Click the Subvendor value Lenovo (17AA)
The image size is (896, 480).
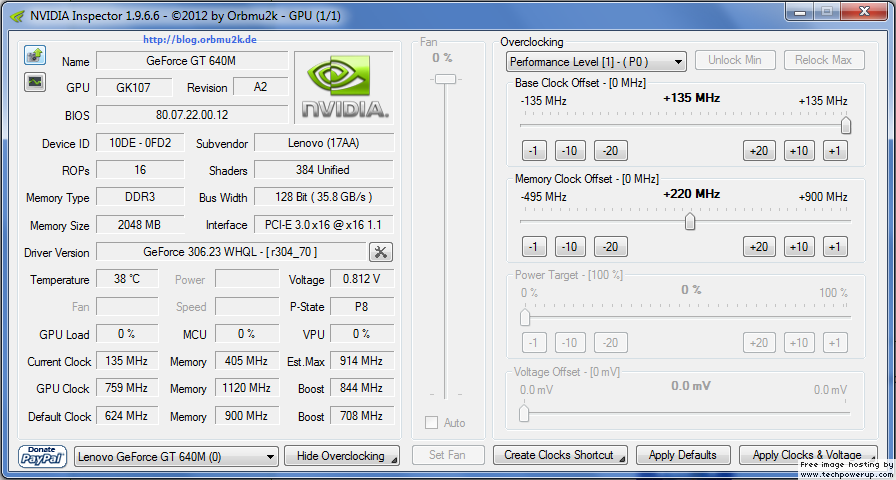click(x=324, y=143)
